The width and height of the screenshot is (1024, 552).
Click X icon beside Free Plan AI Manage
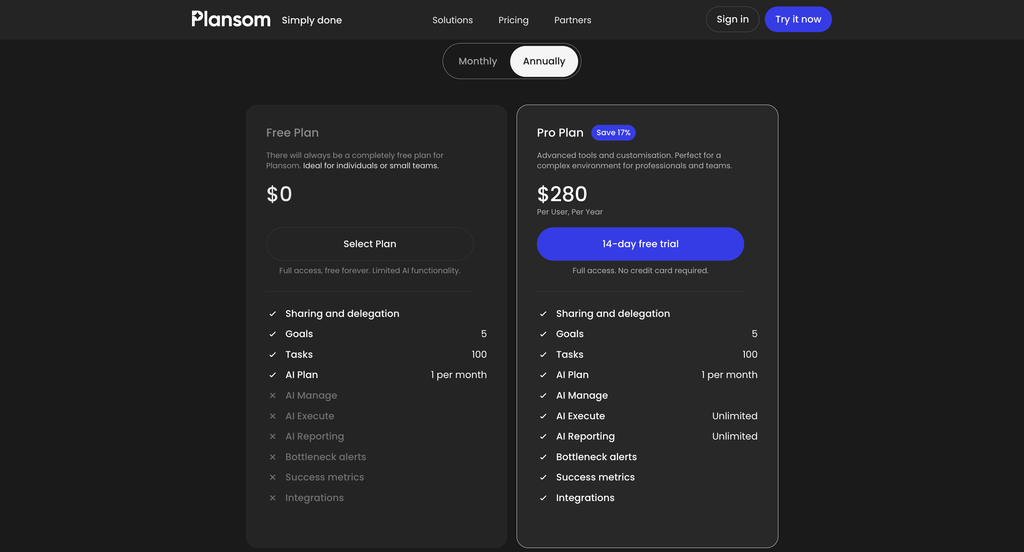pos(272,395)
